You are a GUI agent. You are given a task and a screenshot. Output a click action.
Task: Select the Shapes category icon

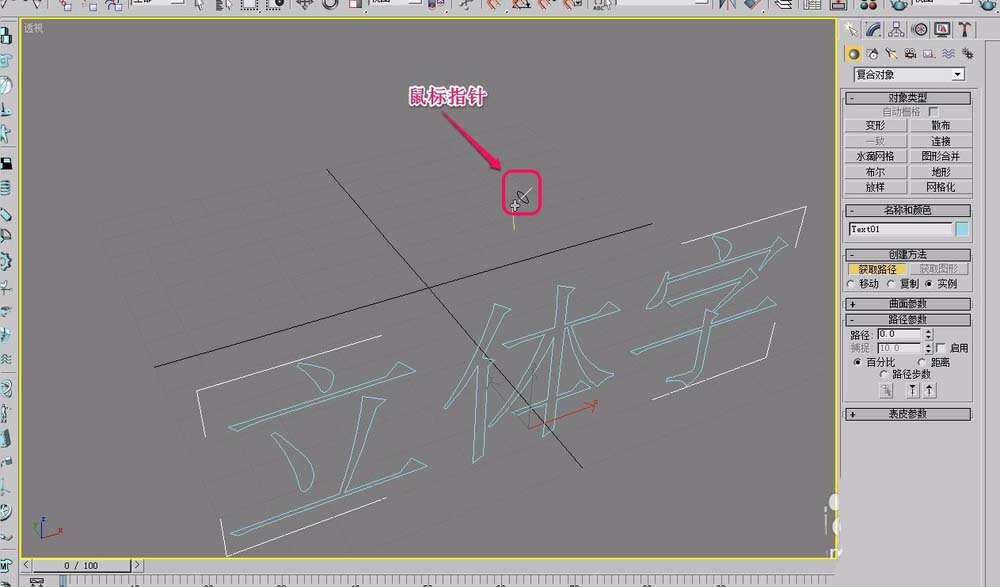873,53
